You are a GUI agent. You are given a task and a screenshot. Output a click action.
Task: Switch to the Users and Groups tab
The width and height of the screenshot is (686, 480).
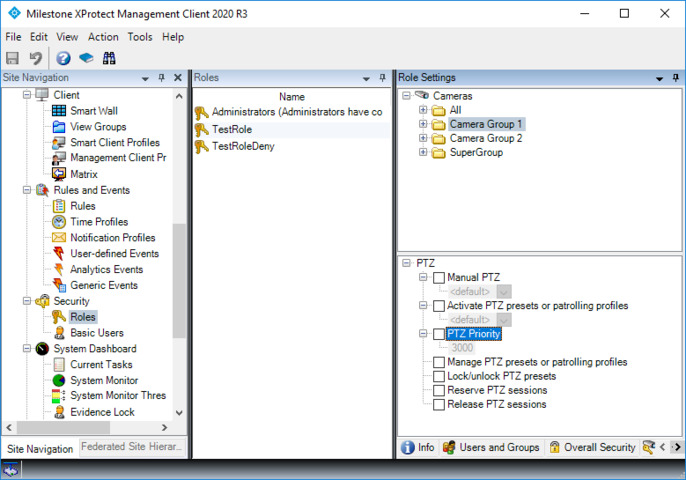[x=491, y=448]
